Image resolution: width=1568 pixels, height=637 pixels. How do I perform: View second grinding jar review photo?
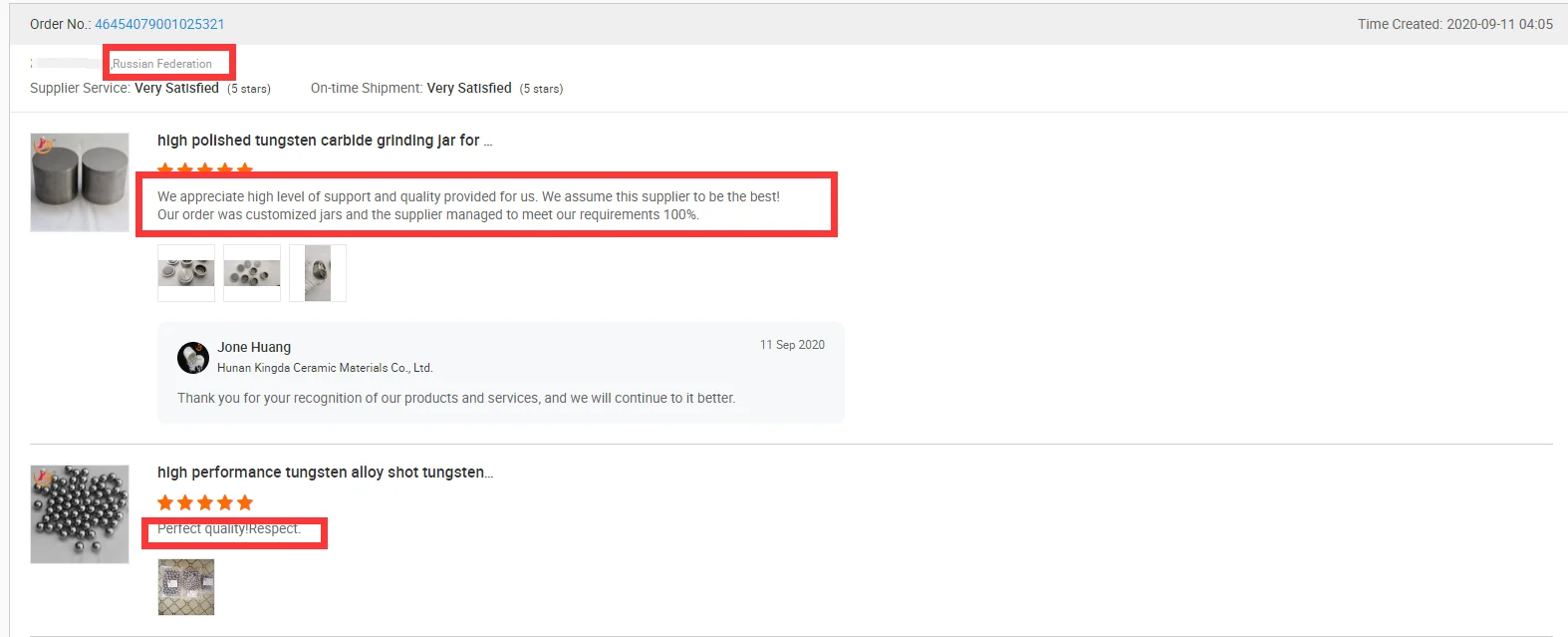click(252, 273)
